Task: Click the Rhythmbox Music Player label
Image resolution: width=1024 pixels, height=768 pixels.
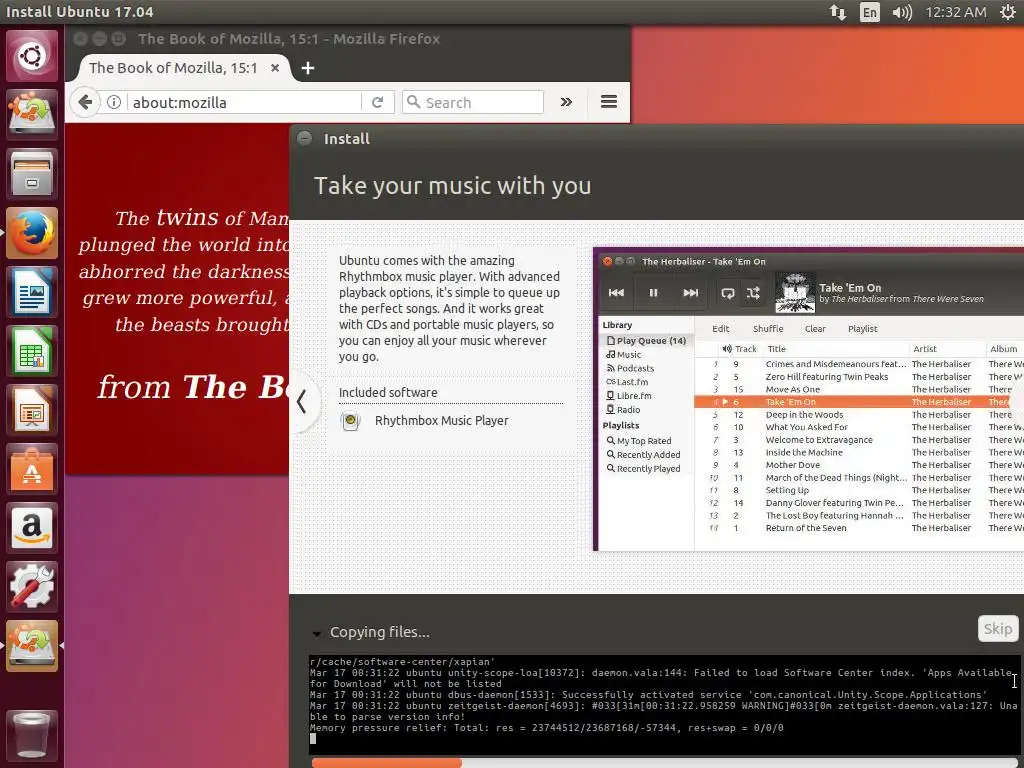Action: click(x=441, y=421)
